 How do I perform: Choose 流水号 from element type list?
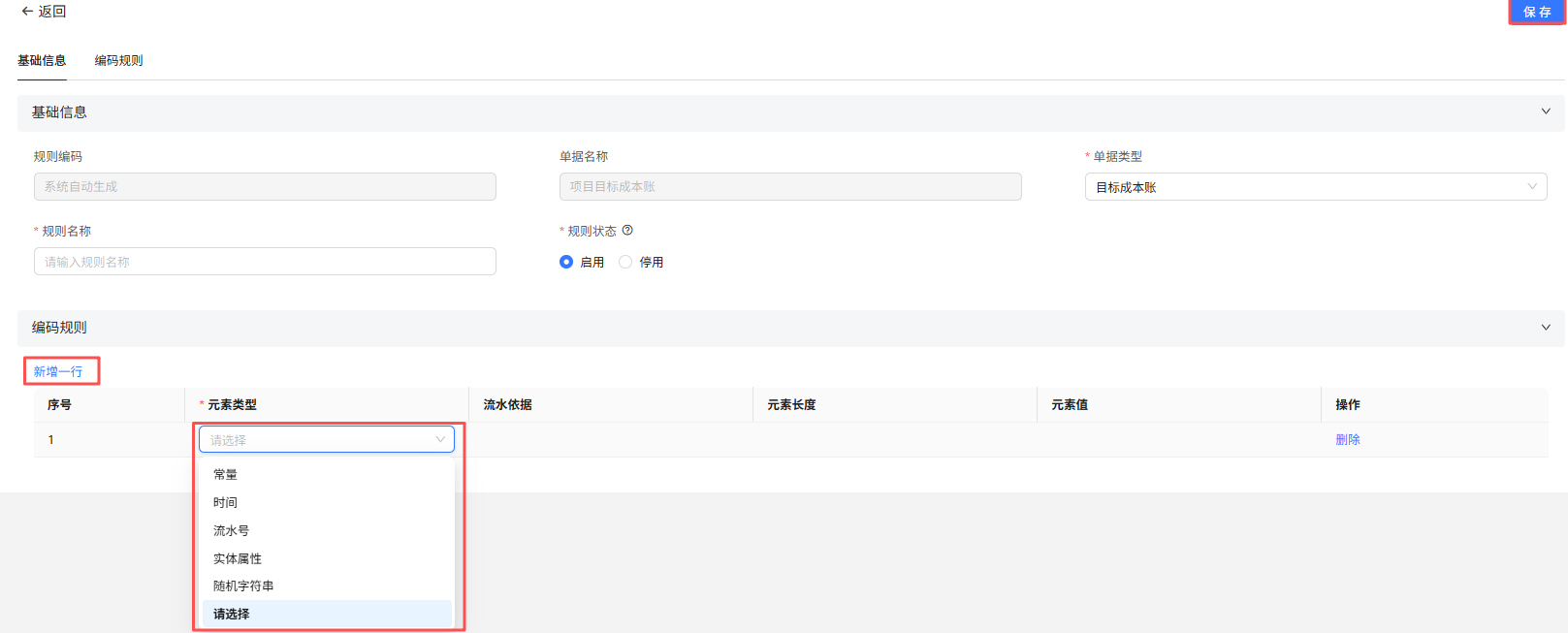[232, 530]
